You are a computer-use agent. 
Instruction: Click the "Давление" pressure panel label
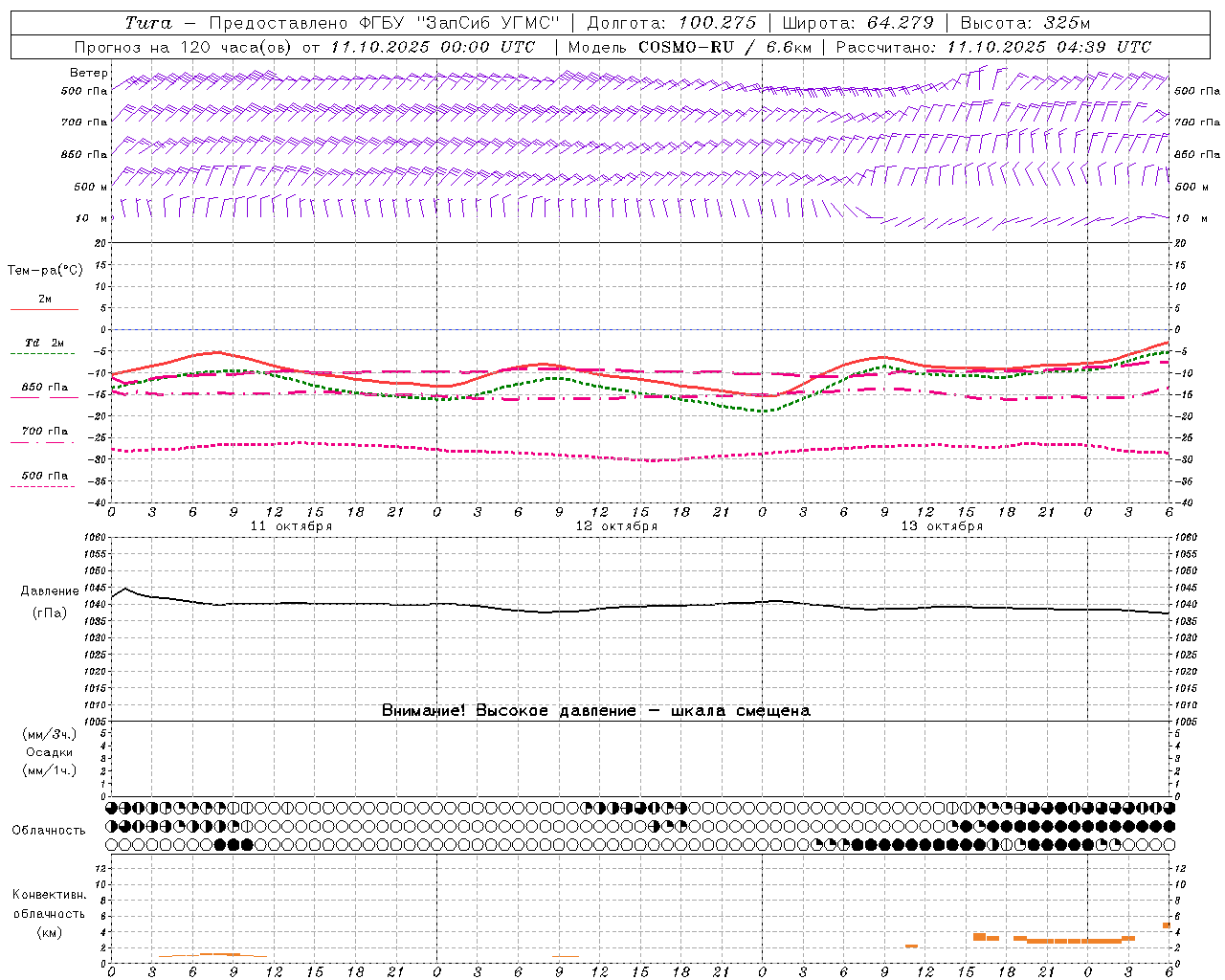pyautogui.click(x=50, y=591)
